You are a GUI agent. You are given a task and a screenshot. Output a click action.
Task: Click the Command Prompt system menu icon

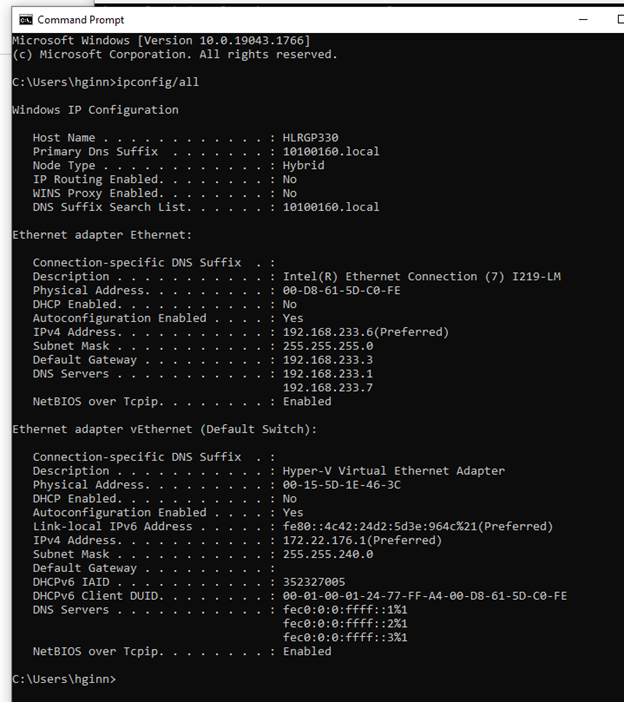25,19
